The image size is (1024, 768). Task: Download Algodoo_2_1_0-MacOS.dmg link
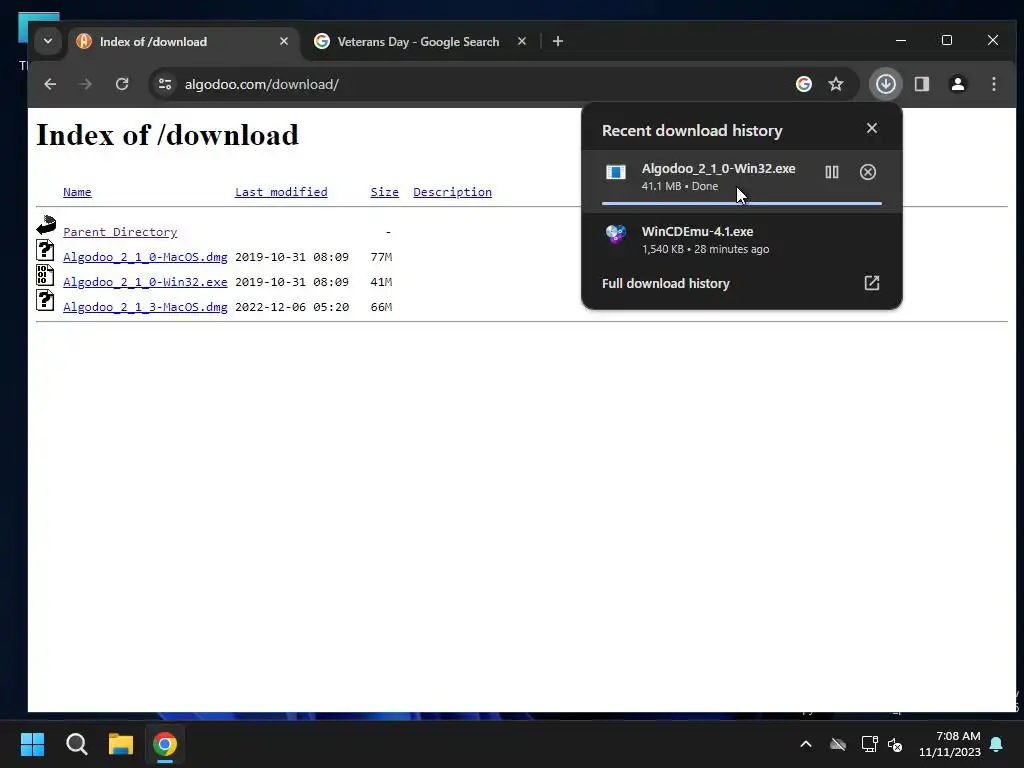(145, 257)
